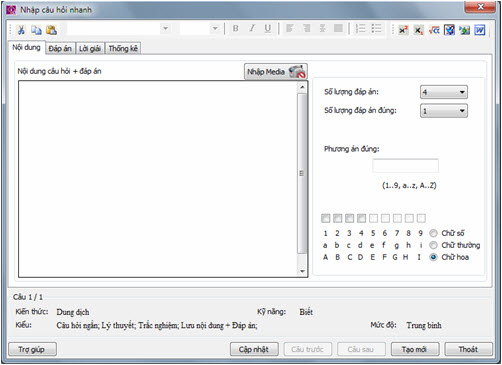Click the globe image icon in toolbar
This screenshot has height=365, width=502.
(x=449, y=30)
